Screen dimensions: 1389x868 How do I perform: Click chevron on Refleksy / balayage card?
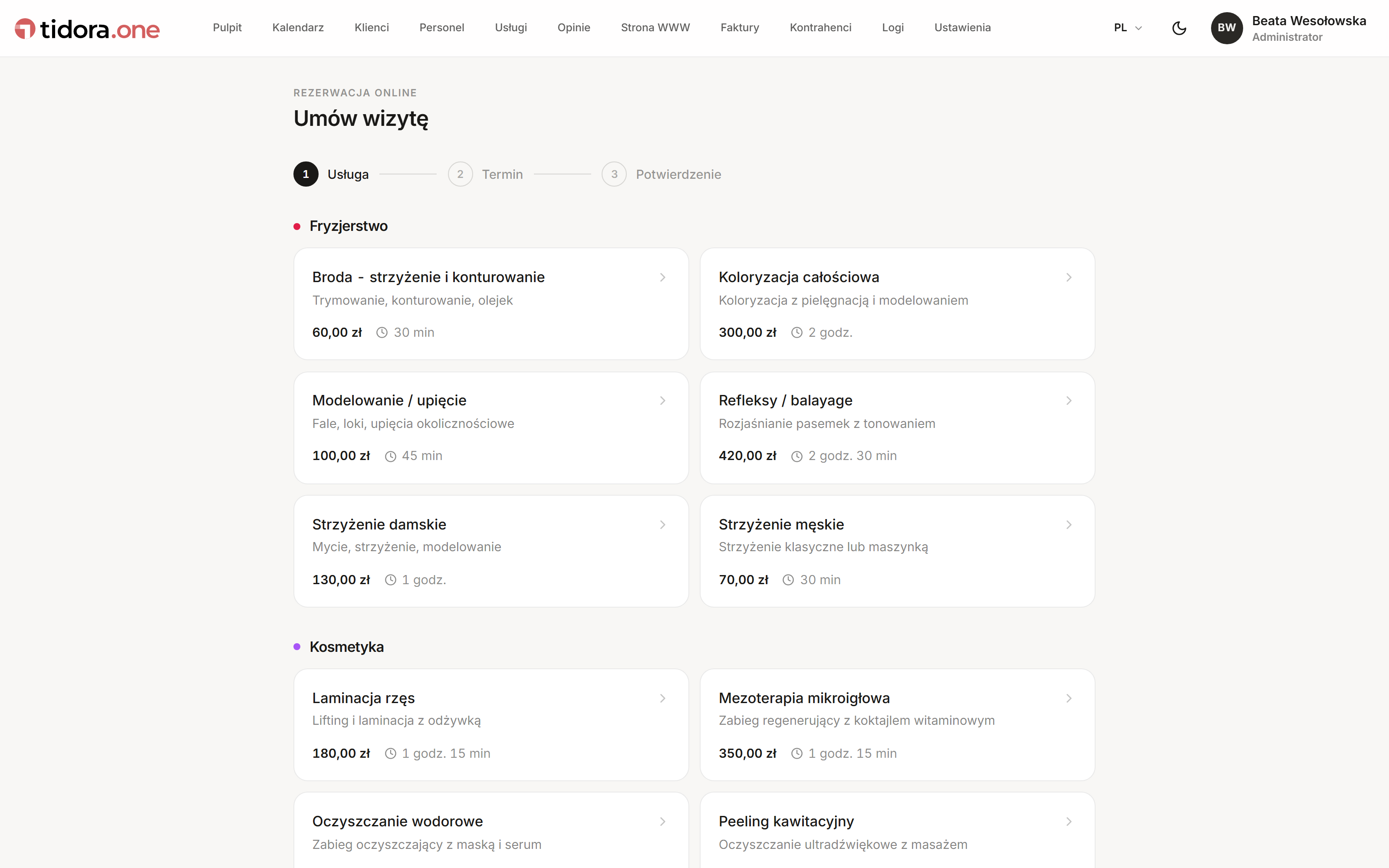tap(1069, 401)
